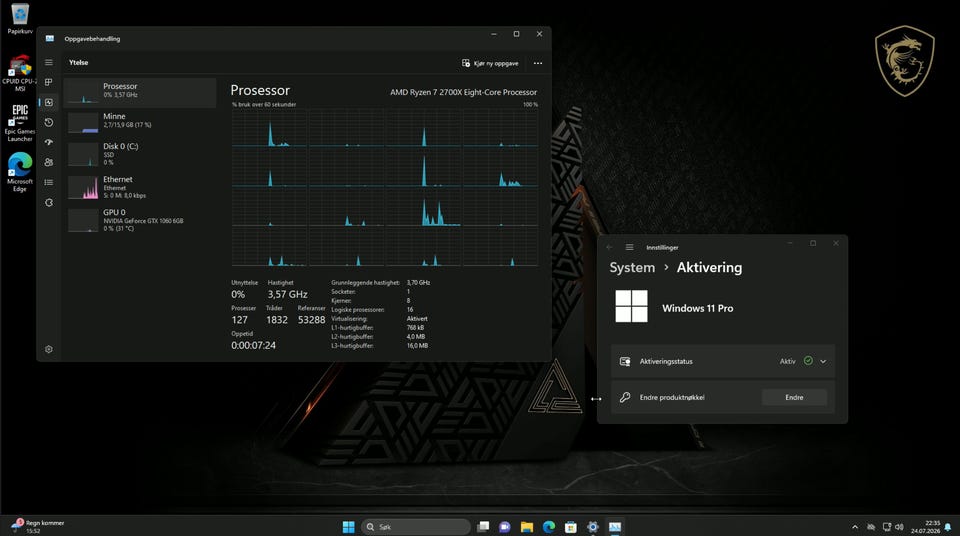Click the AMD Ryzen 7 2700X processor name
960x536 pixels.
pos(463,92)
